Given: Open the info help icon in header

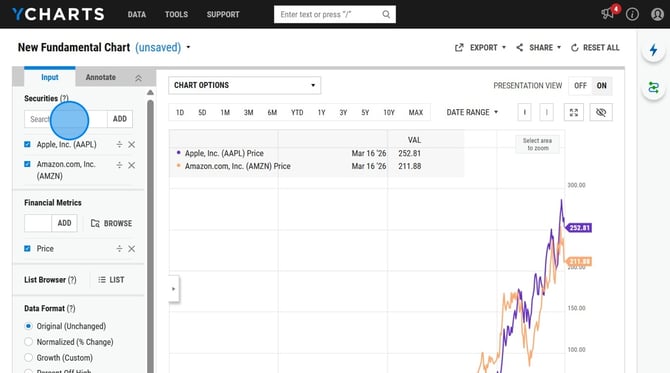Looking at the screenshot, I should [x=632, y=14].
